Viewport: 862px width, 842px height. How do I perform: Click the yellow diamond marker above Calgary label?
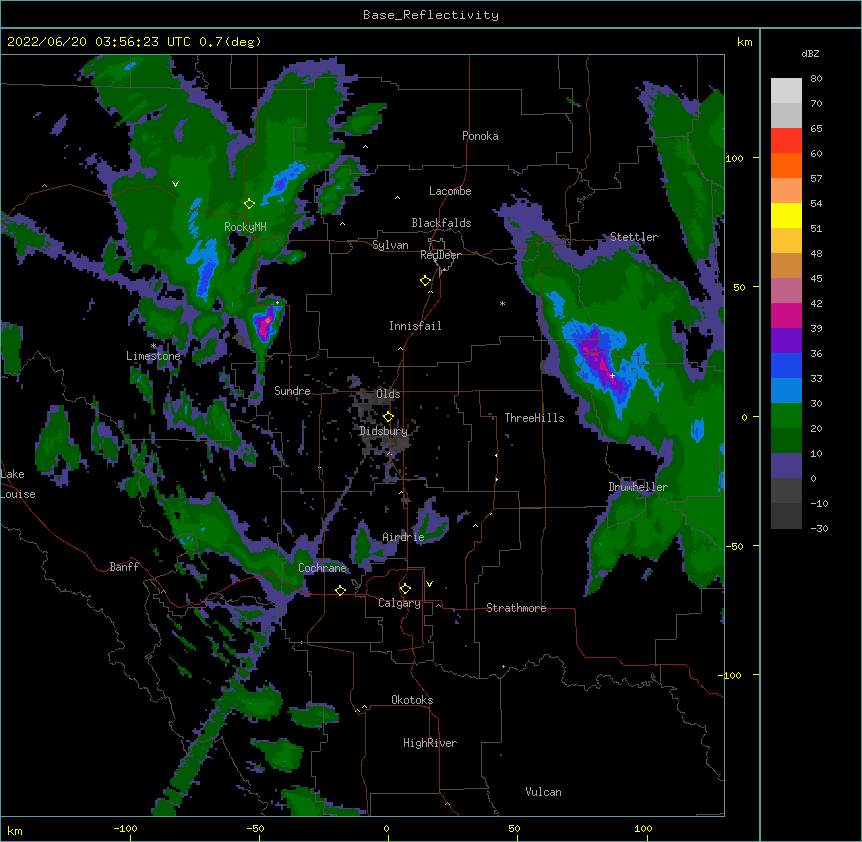tap(405, 589)
